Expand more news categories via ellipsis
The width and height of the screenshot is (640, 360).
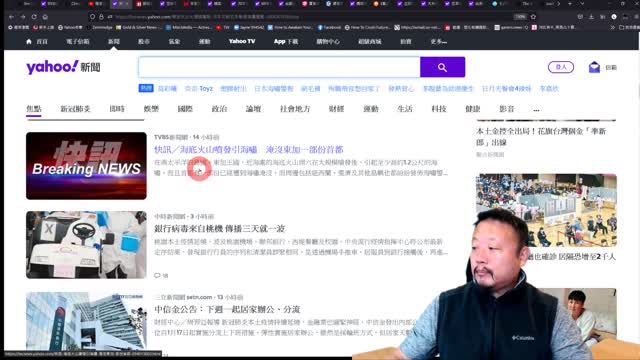click(536, 109)
